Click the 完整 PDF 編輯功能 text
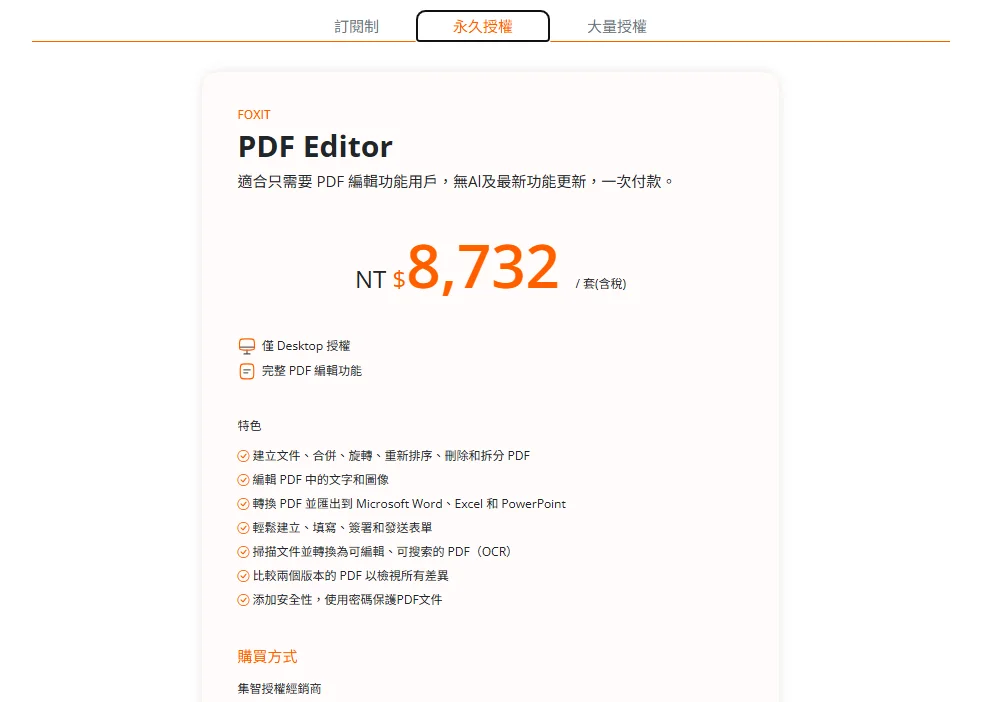The height and width of the screenshot is (702, 985). (312, 371)
